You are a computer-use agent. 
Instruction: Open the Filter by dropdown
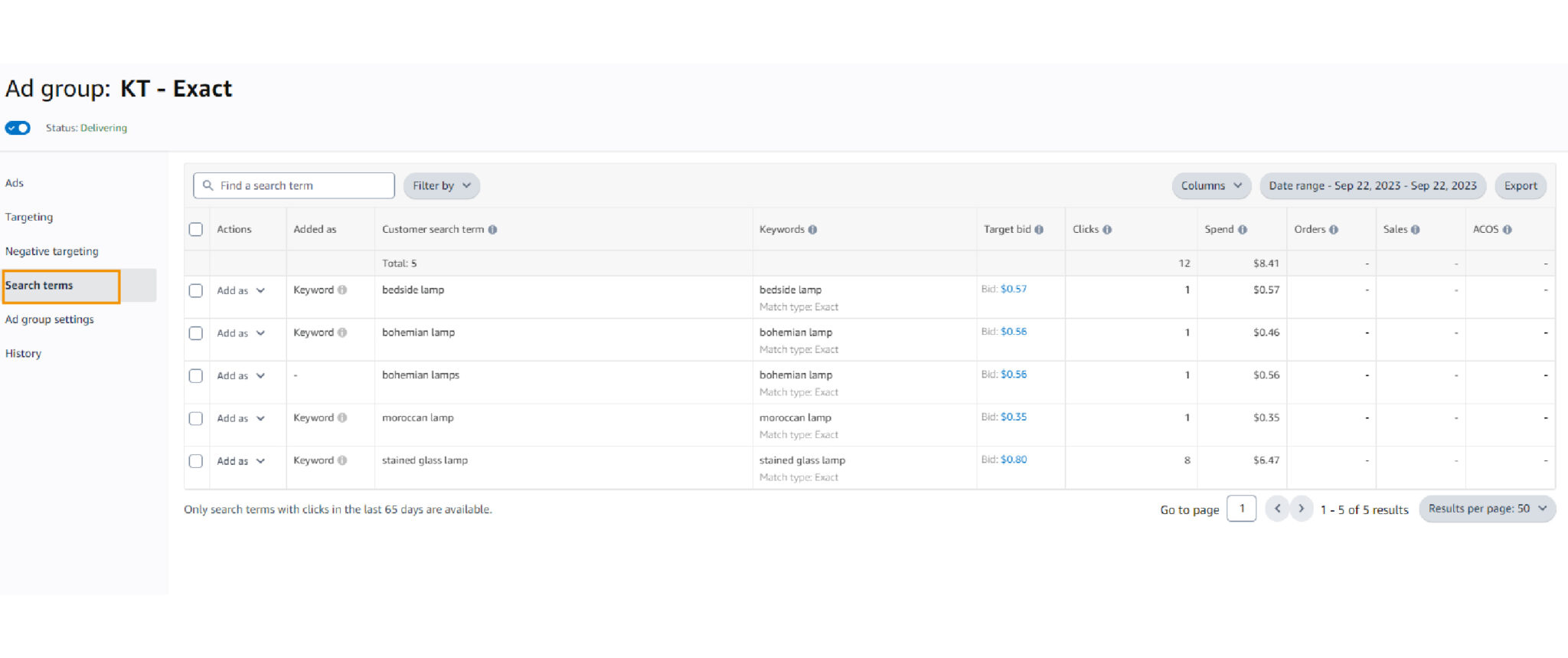[x=442, y=185]
